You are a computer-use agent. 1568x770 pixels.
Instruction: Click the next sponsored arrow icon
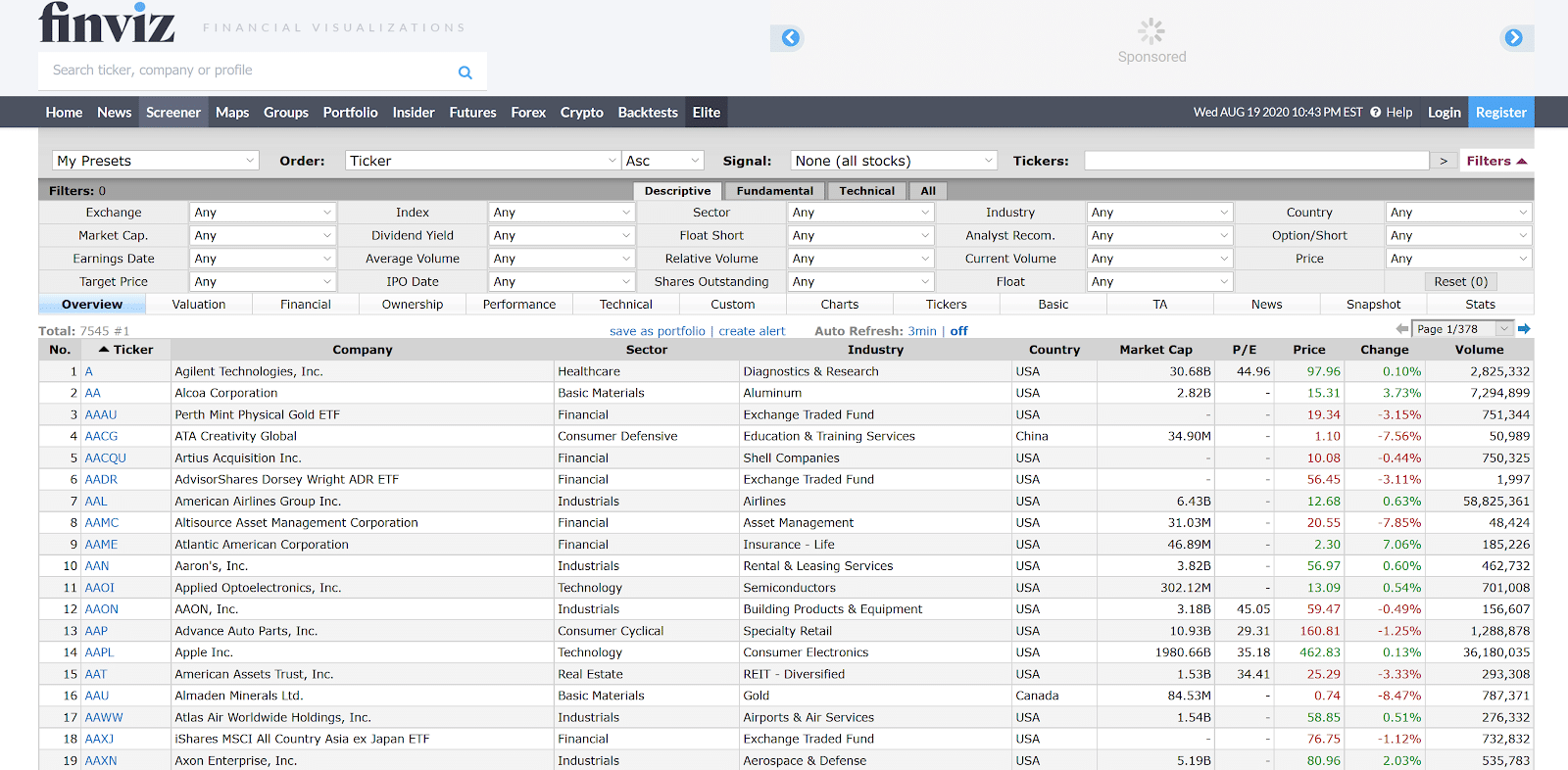pyautogui.click(x=1514, y=38)
